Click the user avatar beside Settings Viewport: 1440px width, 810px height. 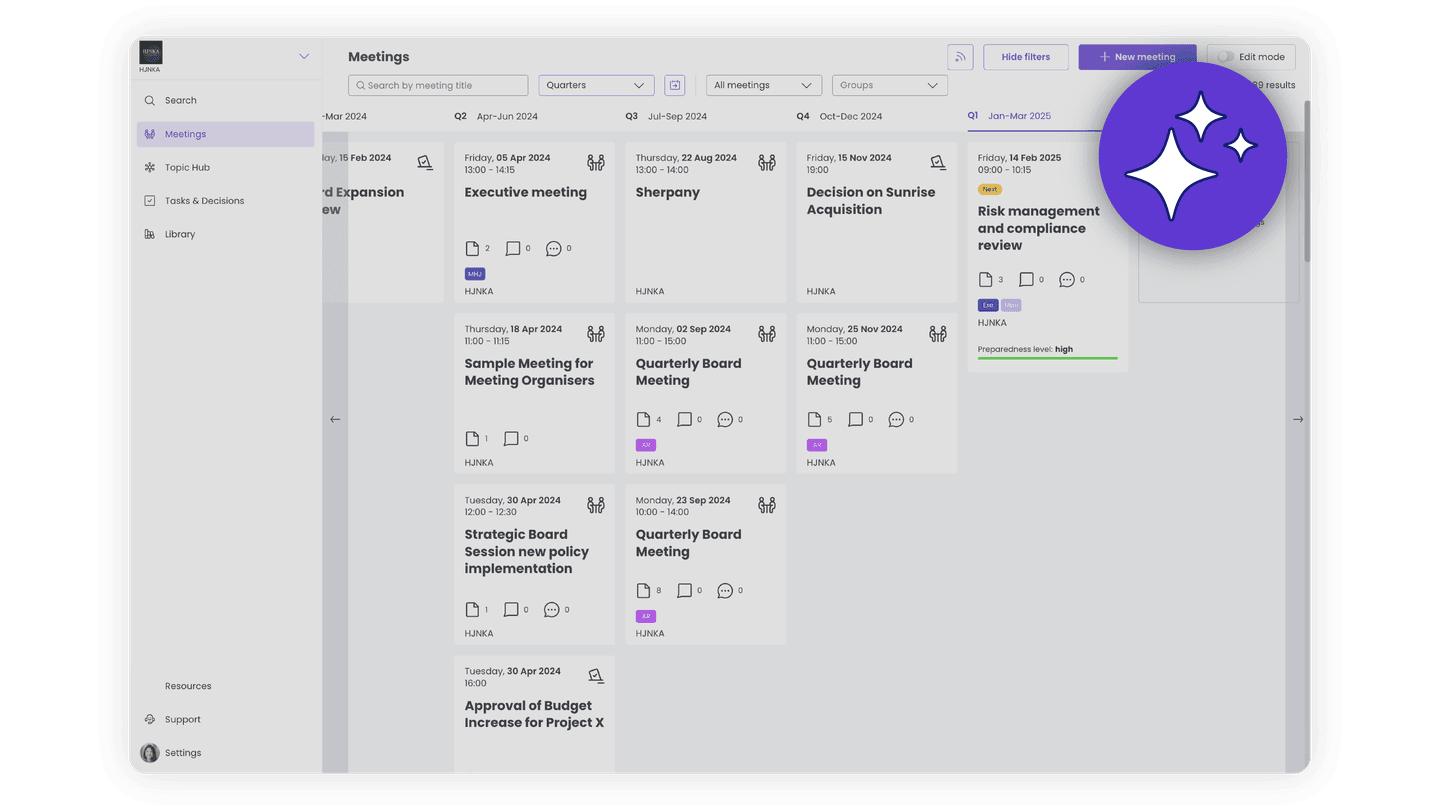150,753
